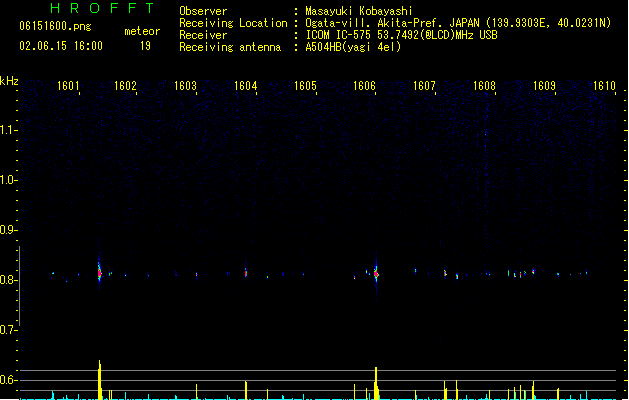Image resolution: width=629 pixels, height=400 pixels.
Task: Click the yellow power spike at 1604
Action: (246, 390)
